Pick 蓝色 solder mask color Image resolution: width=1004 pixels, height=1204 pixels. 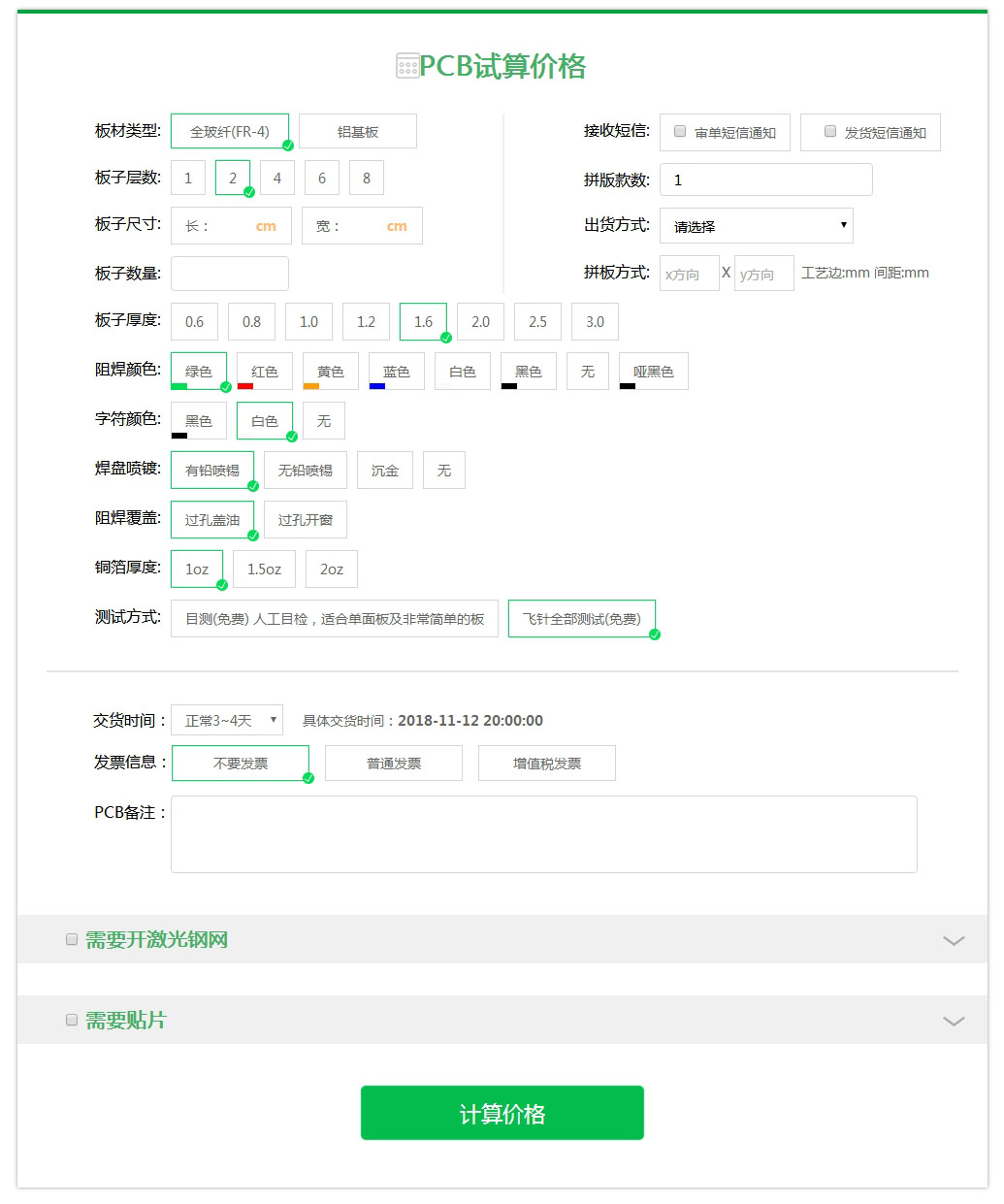pyautogui.click(x=397, y=371)
